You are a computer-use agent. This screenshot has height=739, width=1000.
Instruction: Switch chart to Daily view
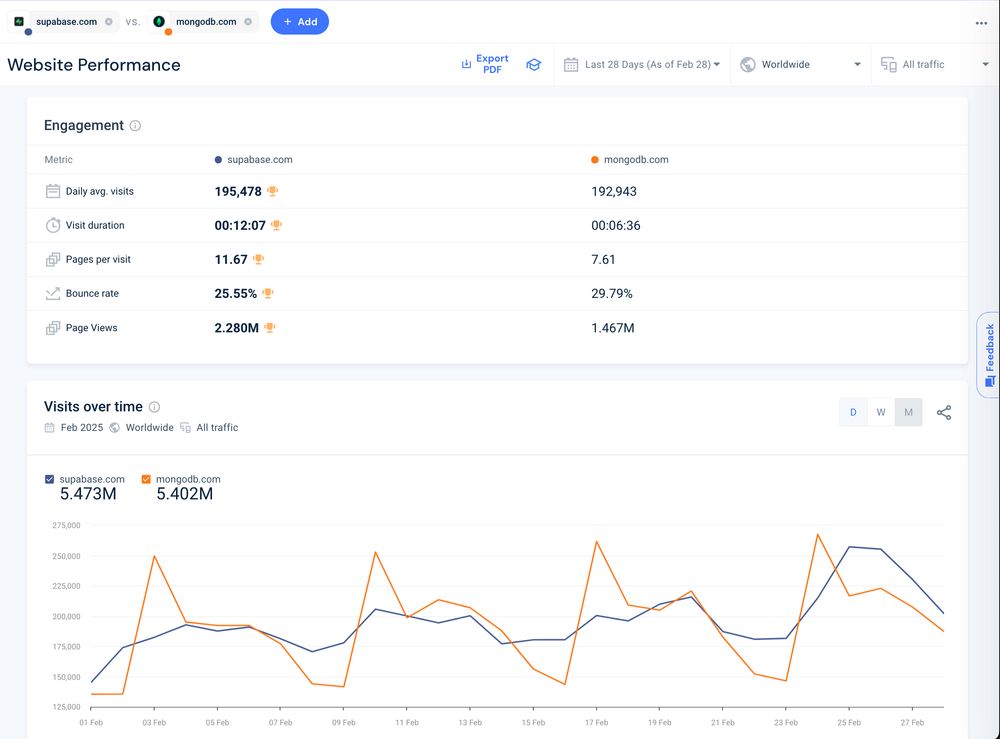click(x=853, y=413)
